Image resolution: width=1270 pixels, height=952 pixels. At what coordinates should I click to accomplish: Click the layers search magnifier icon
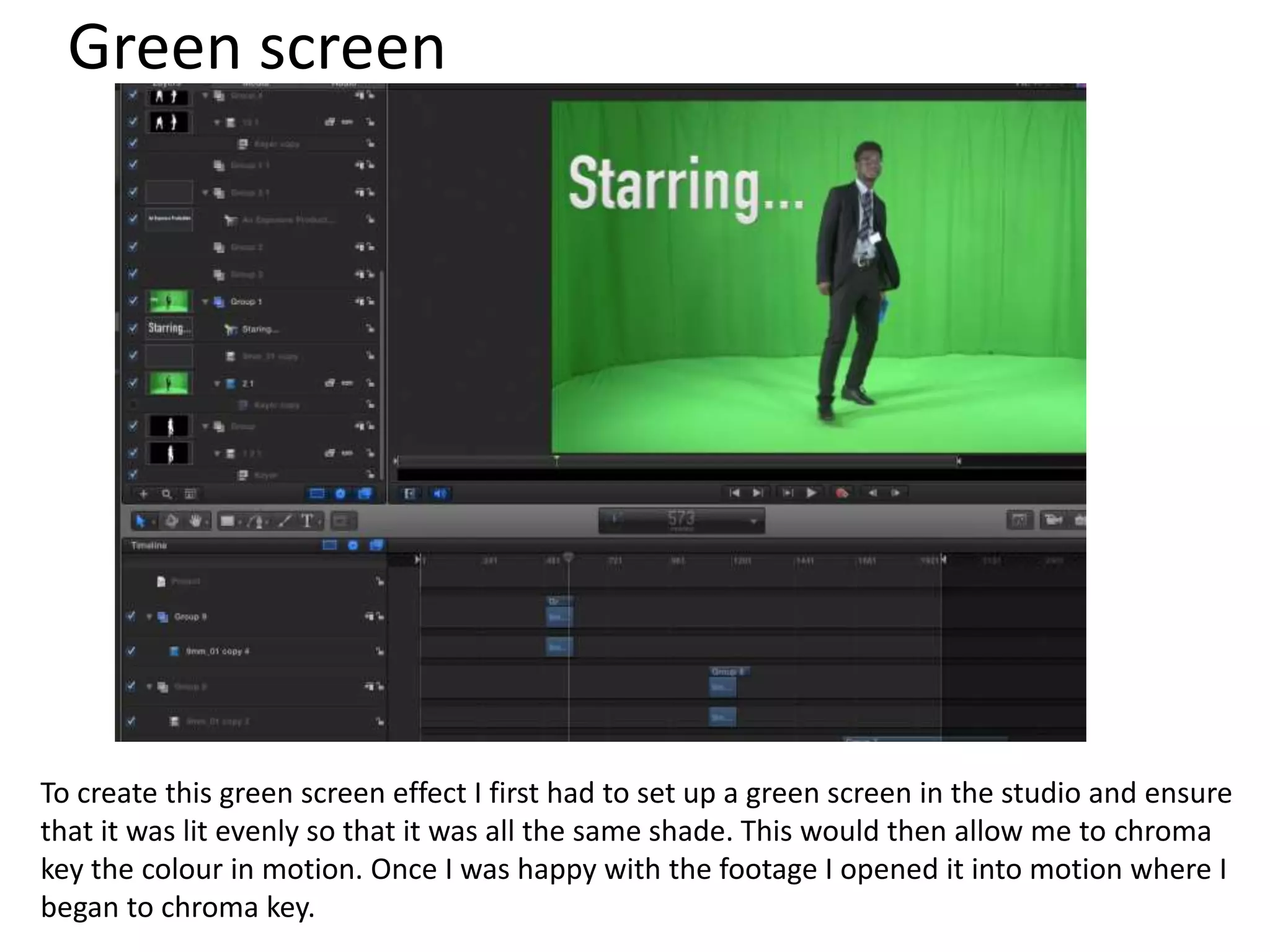tap(166, 494)
